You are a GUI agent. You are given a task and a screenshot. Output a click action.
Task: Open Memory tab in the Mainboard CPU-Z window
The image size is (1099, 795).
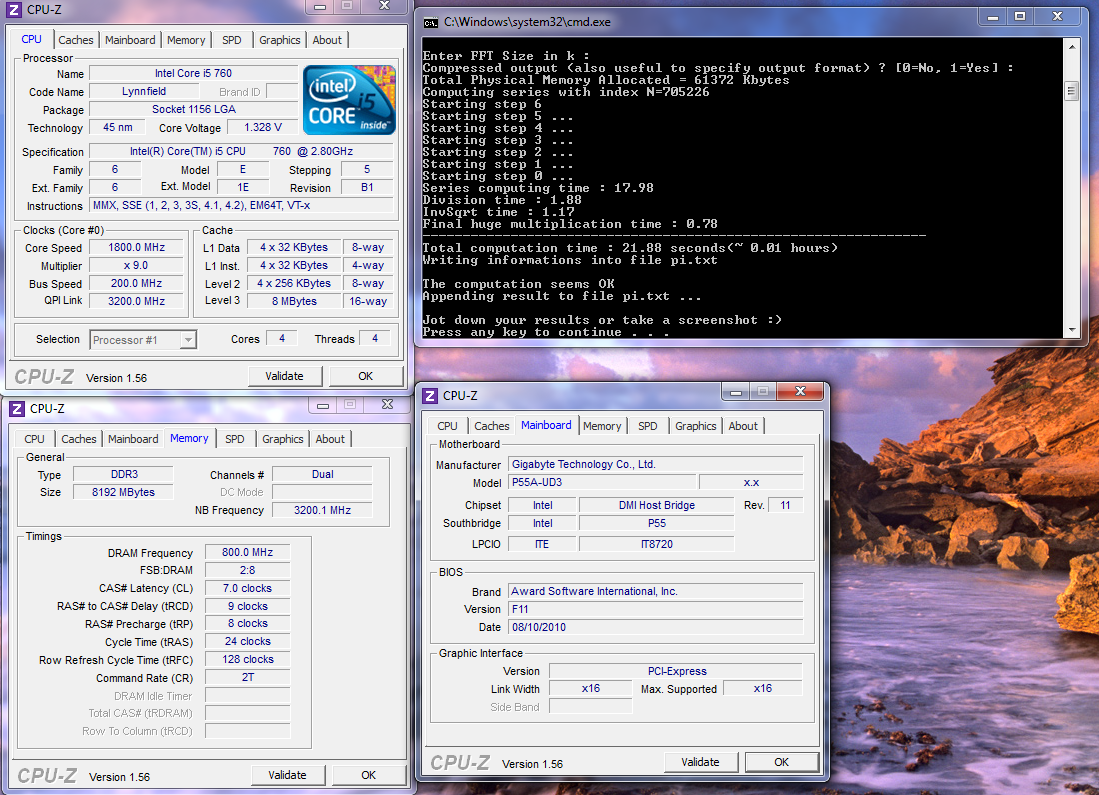pos(602,426)
